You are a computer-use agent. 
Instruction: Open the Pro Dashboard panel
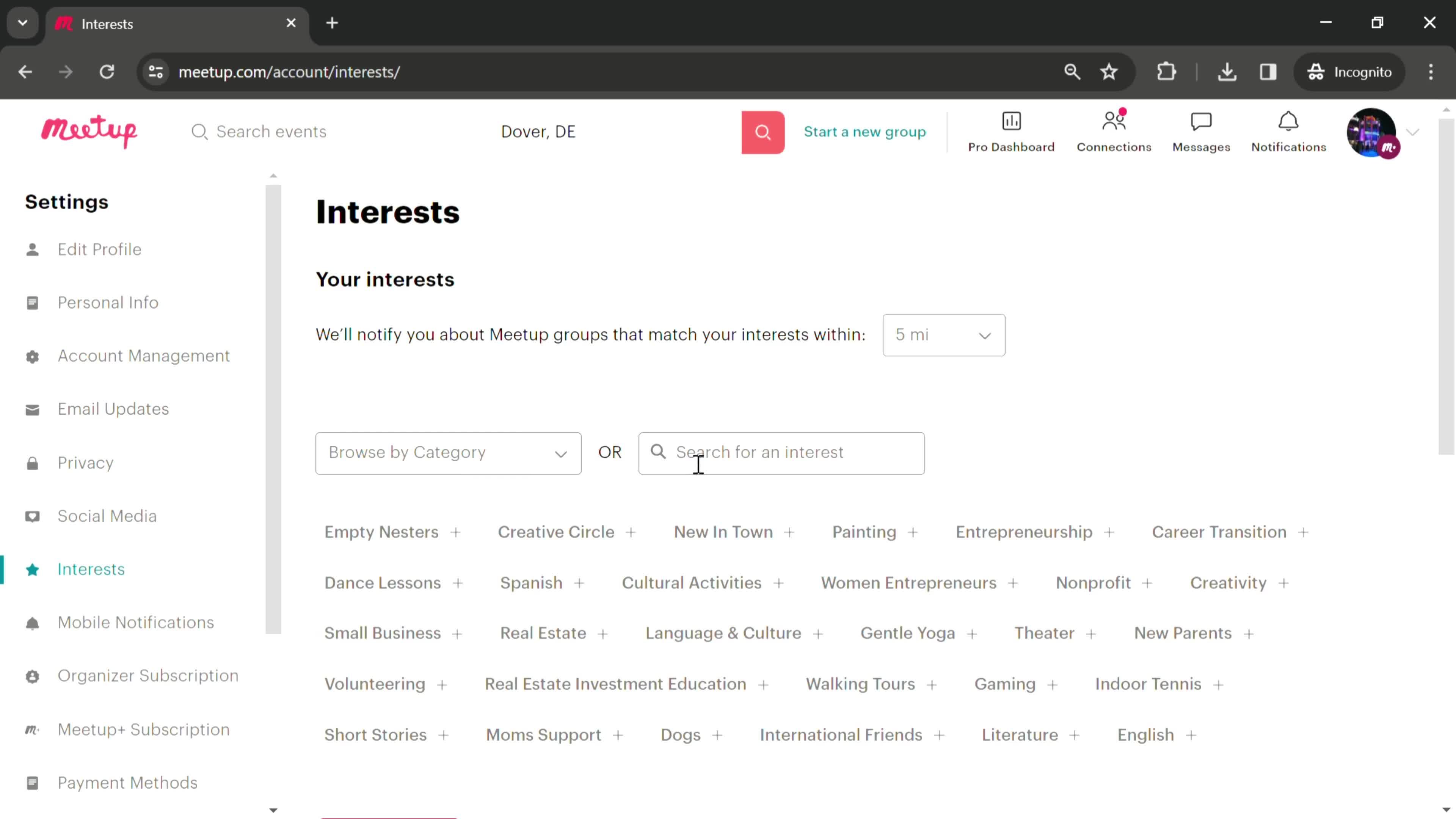click(x=1011, y=131)
